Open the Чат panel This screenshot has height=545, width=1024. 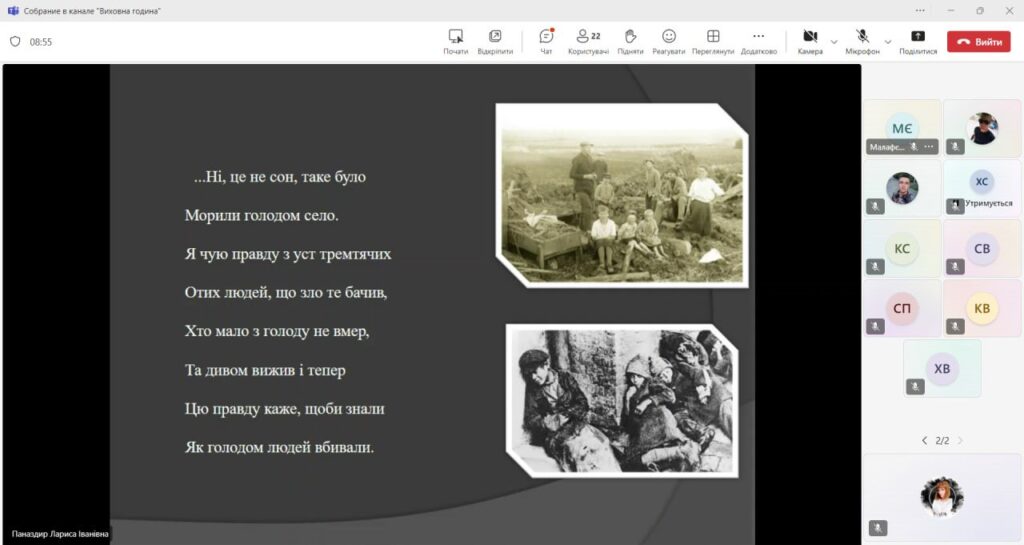pos(546,41)
